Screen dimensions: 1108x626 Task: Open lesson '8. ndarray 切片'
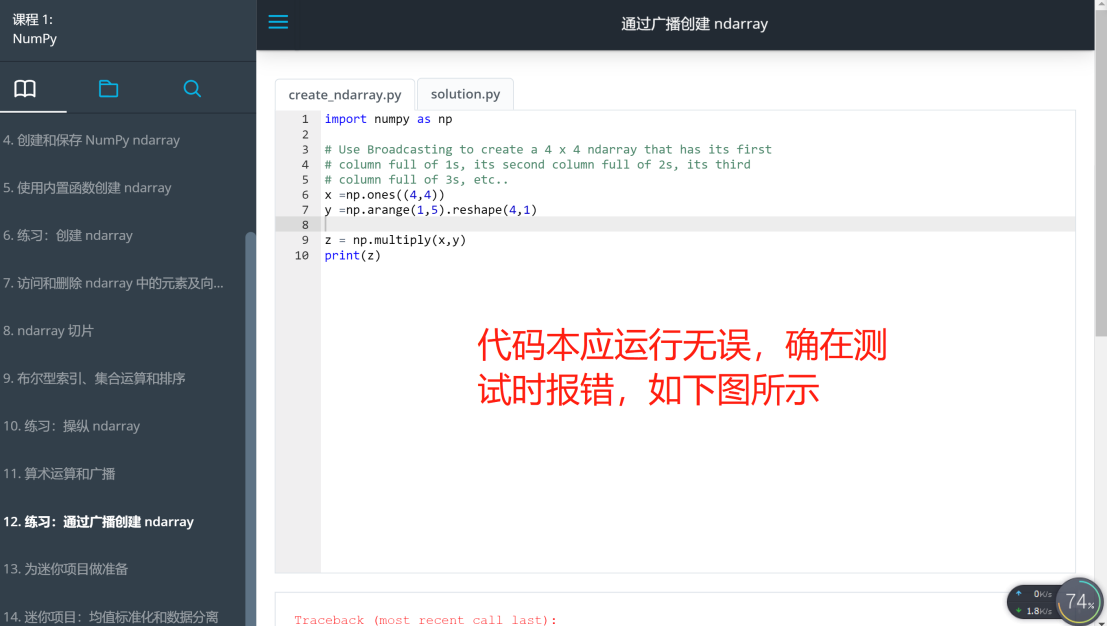(60, 330)
